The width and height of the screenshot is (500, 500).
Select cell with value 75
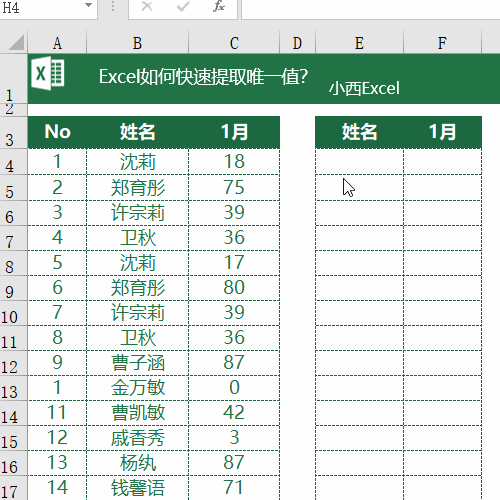(234, 187)
